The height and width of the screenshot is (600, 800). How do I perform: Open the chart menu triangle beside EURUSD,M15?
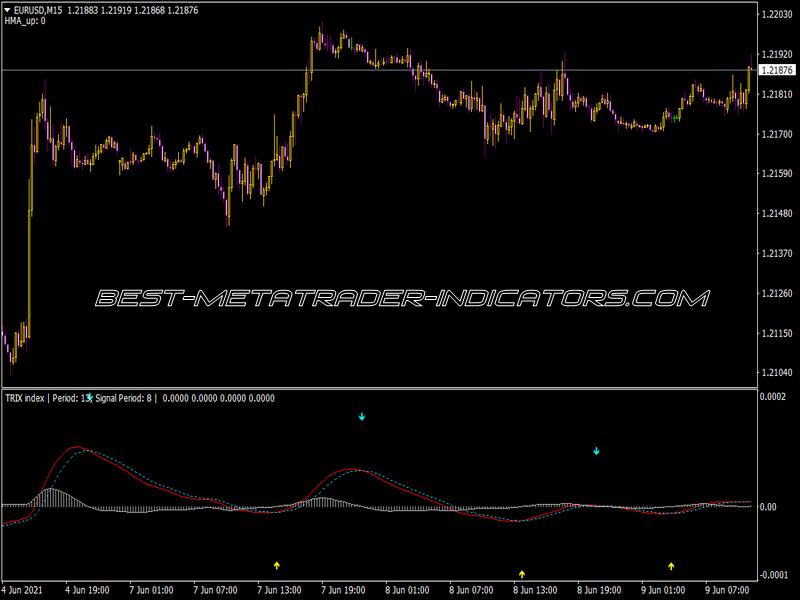pyautogui.click(x=8, y=10)
